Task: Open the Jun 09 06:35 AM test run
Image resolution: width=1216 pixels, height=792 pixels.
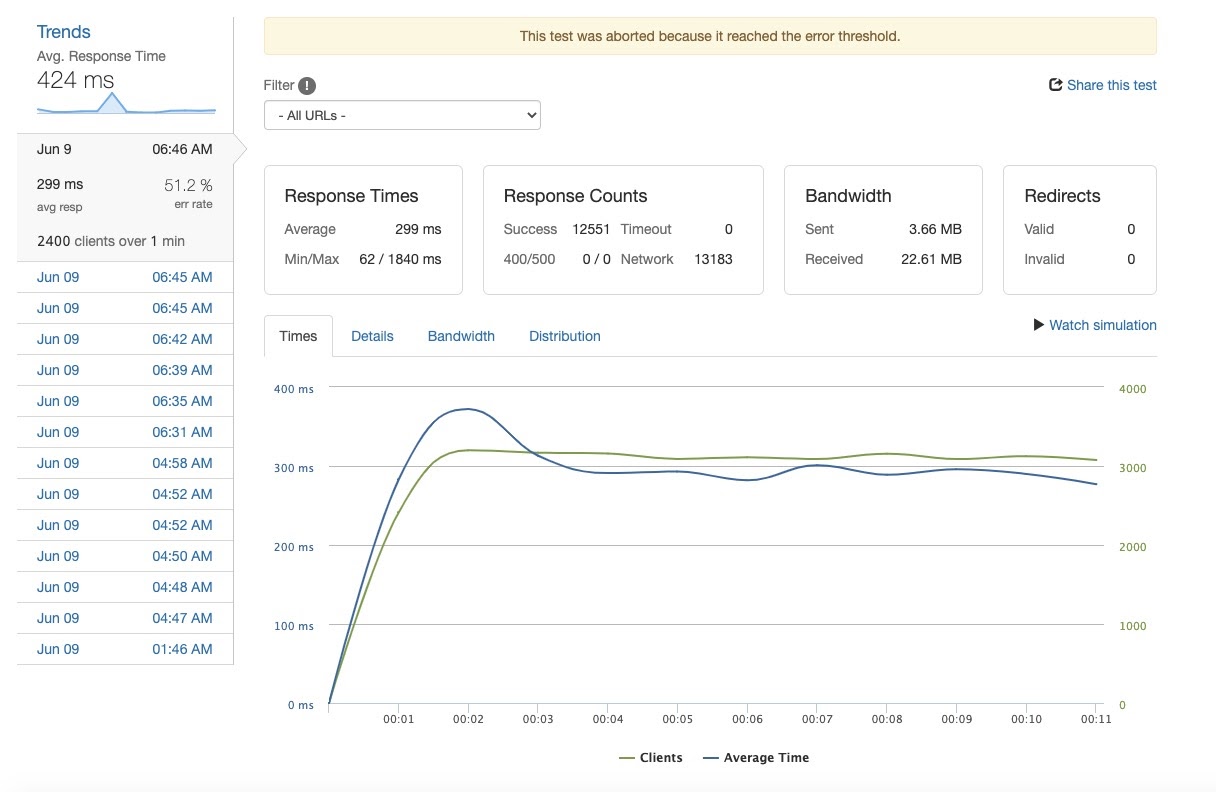Action: [x=125, y=401]
